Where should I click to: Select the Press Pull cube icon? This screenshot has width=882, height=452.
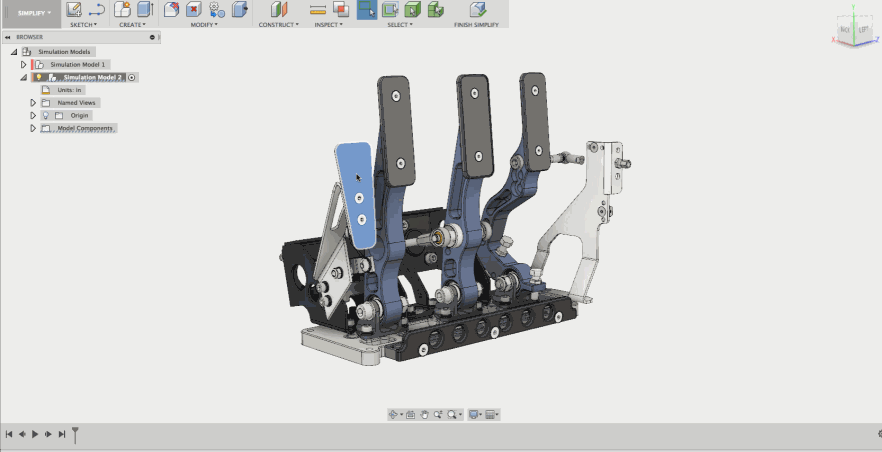pyautogui.click(x=240, y=9)
